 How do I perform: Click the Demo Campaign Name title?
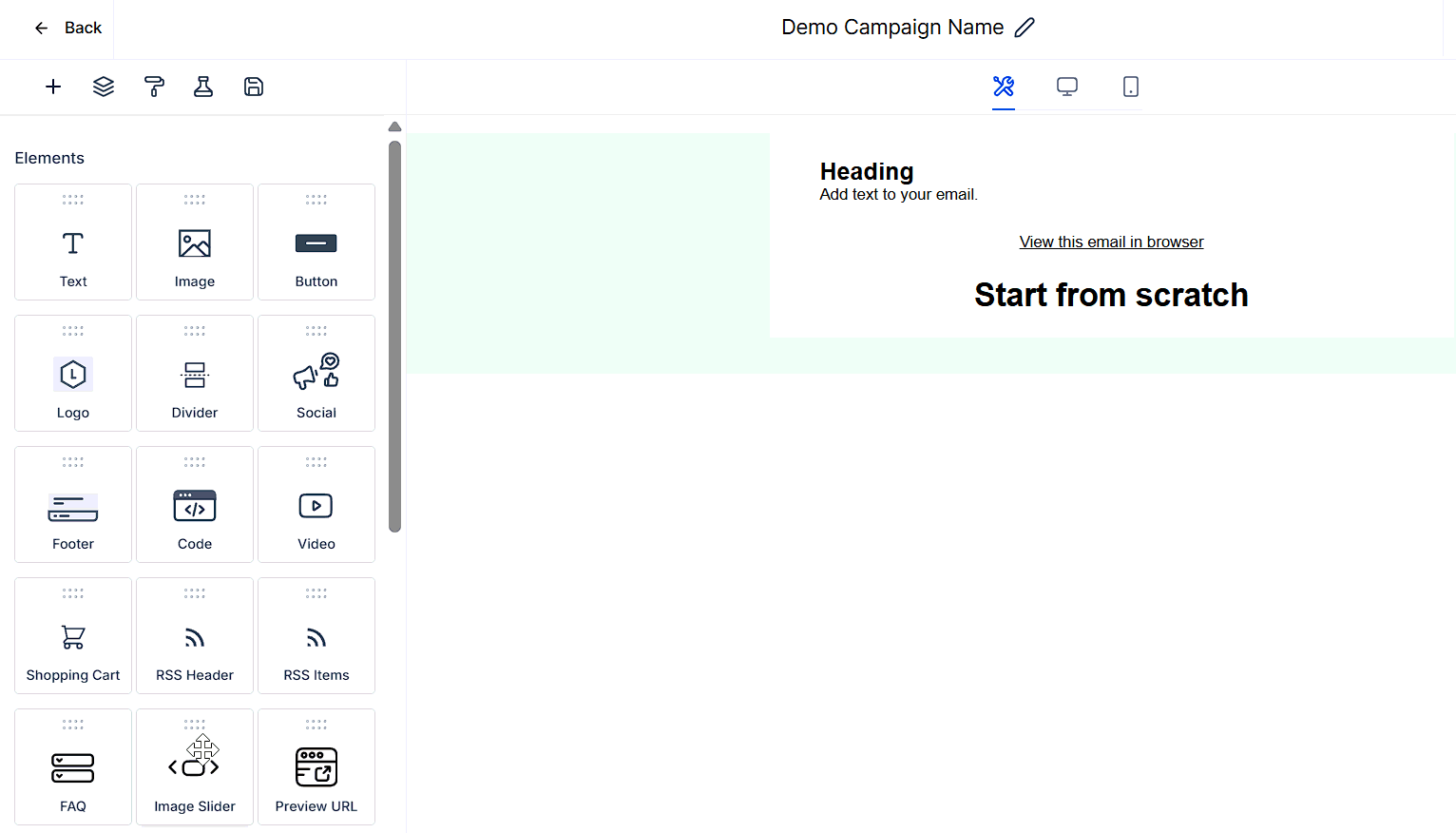(x=892, y=28)
